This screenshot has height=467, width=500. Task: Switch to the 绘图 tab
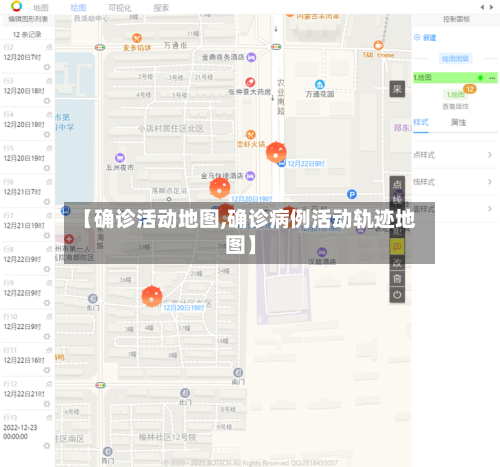point(78,7)
